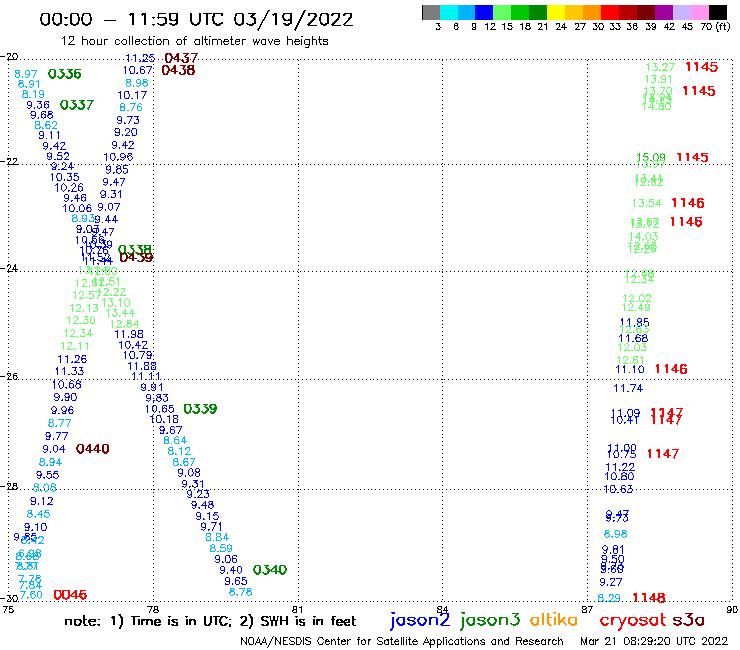Click the gray swatch in the color scale
The width and height of the screenshot is (740, 650).
[x=431, y=12]
